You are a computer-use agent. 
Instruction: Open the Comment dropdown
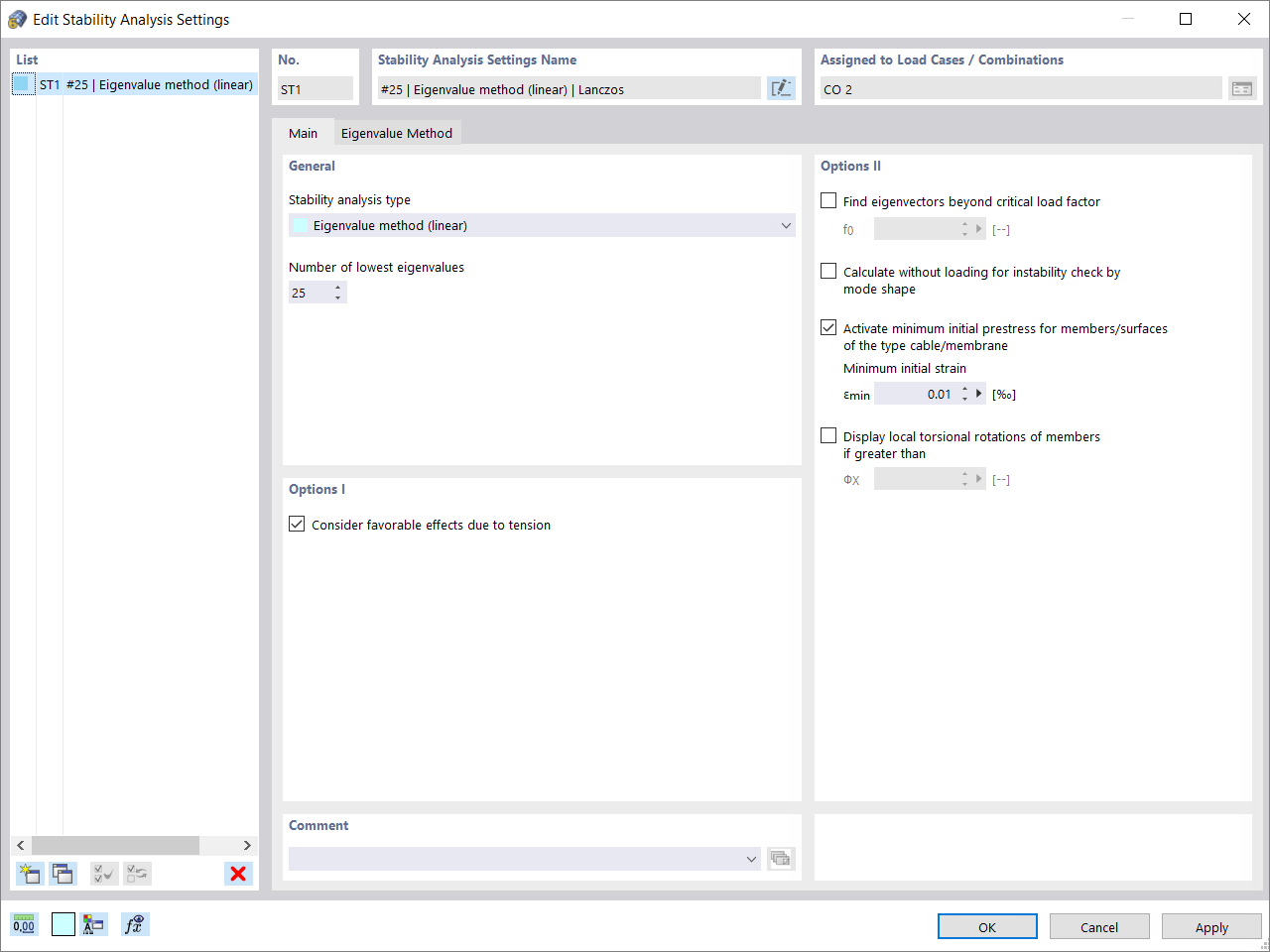[751, 859]
